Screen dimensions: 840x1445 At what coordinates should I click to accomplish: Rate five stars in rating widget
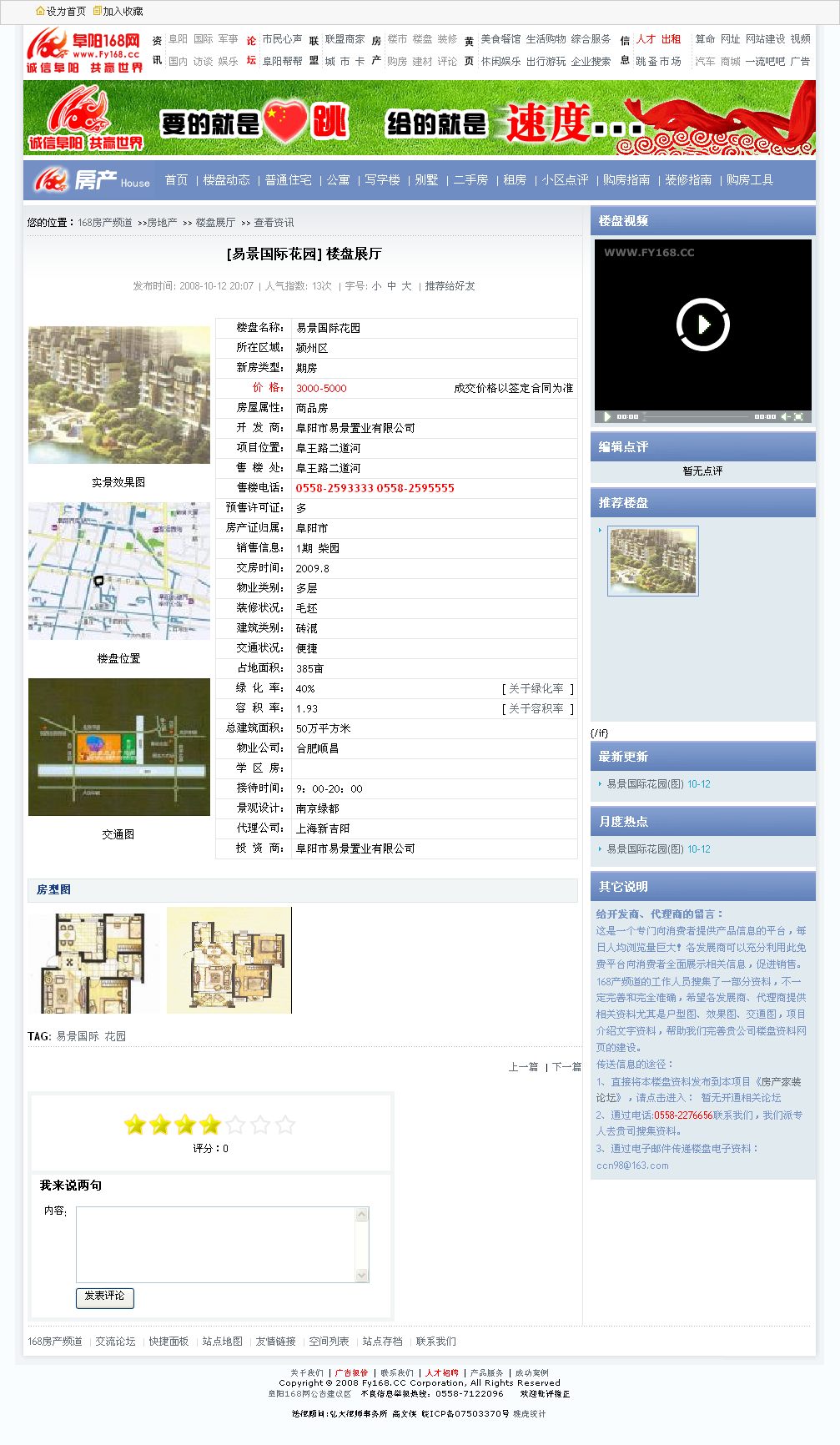pyautogui.click(x=235, y=1125)
